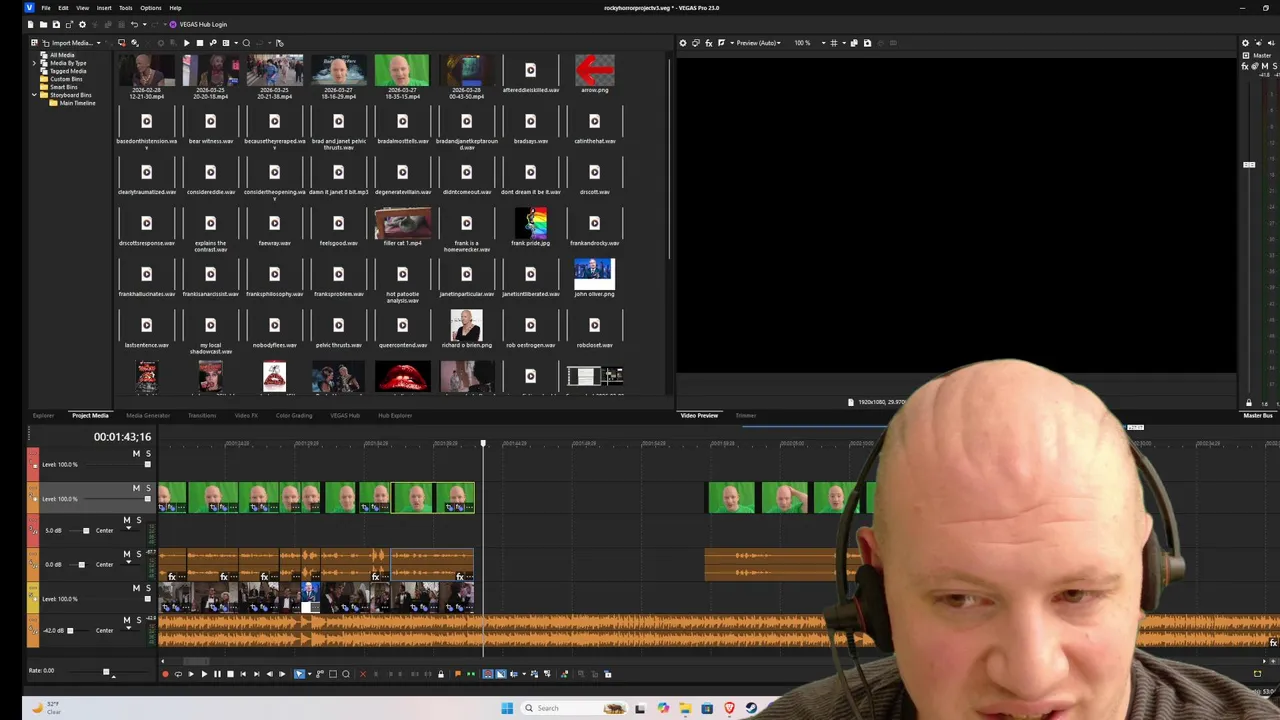Select arrow.png red arrow thumbnail
The width and height of the screenshot is (1280, 720).
pyautogui.click(x=594, y=70)
